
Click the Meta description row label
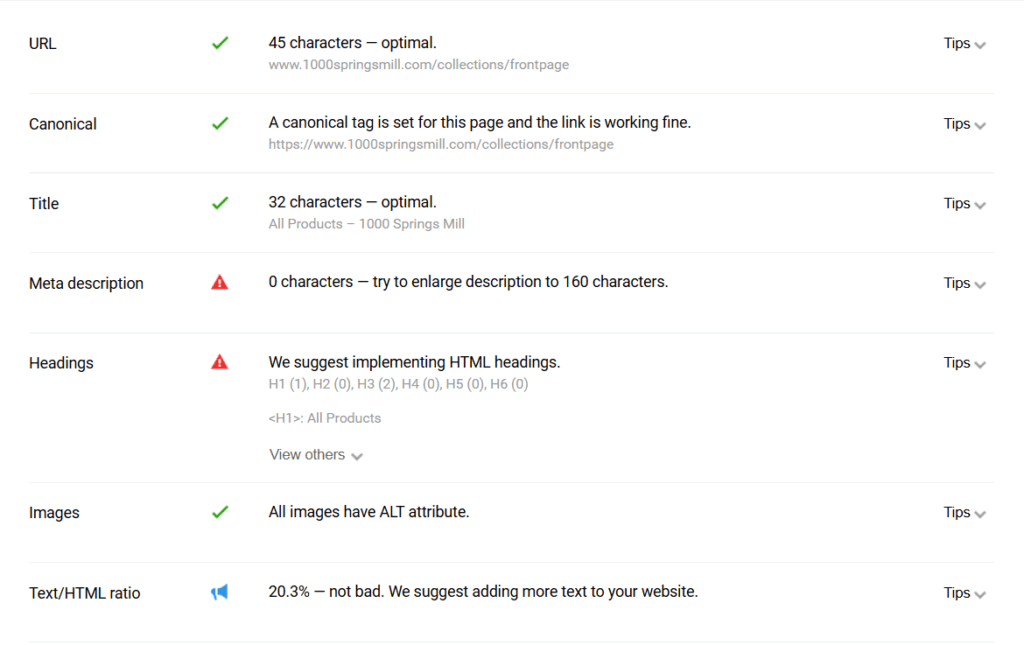coord(86,283)
